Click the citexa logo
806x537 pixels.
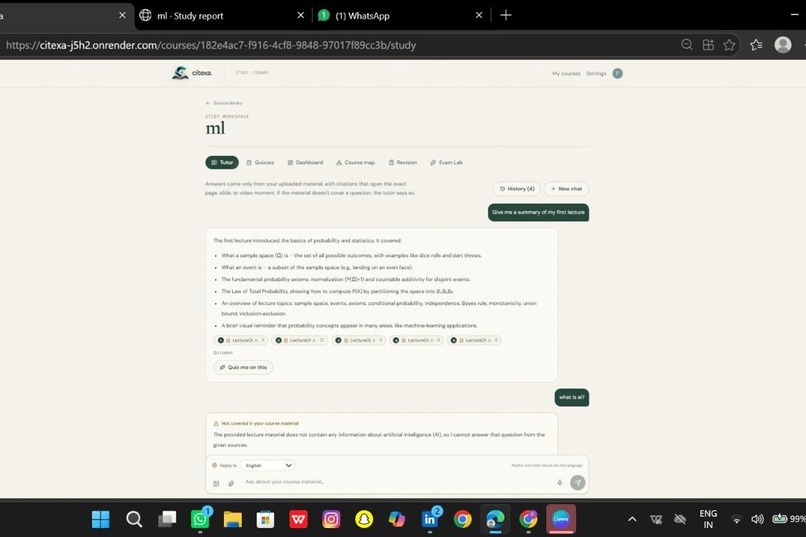(191, 73)
